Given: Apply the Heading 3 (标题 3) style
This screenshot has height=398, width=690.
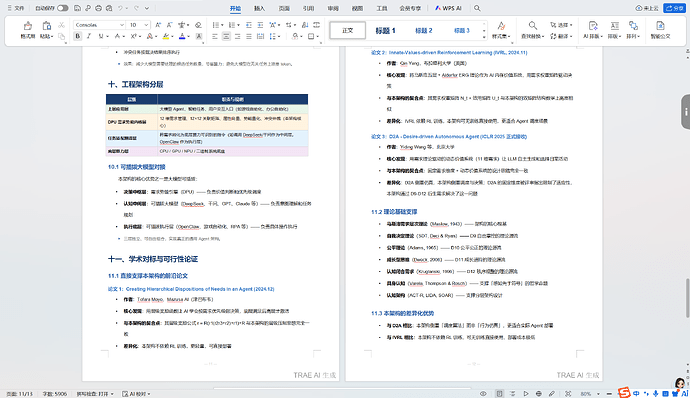Looking at the screenshot, I should pyautogui.click(x=462, y=30).
